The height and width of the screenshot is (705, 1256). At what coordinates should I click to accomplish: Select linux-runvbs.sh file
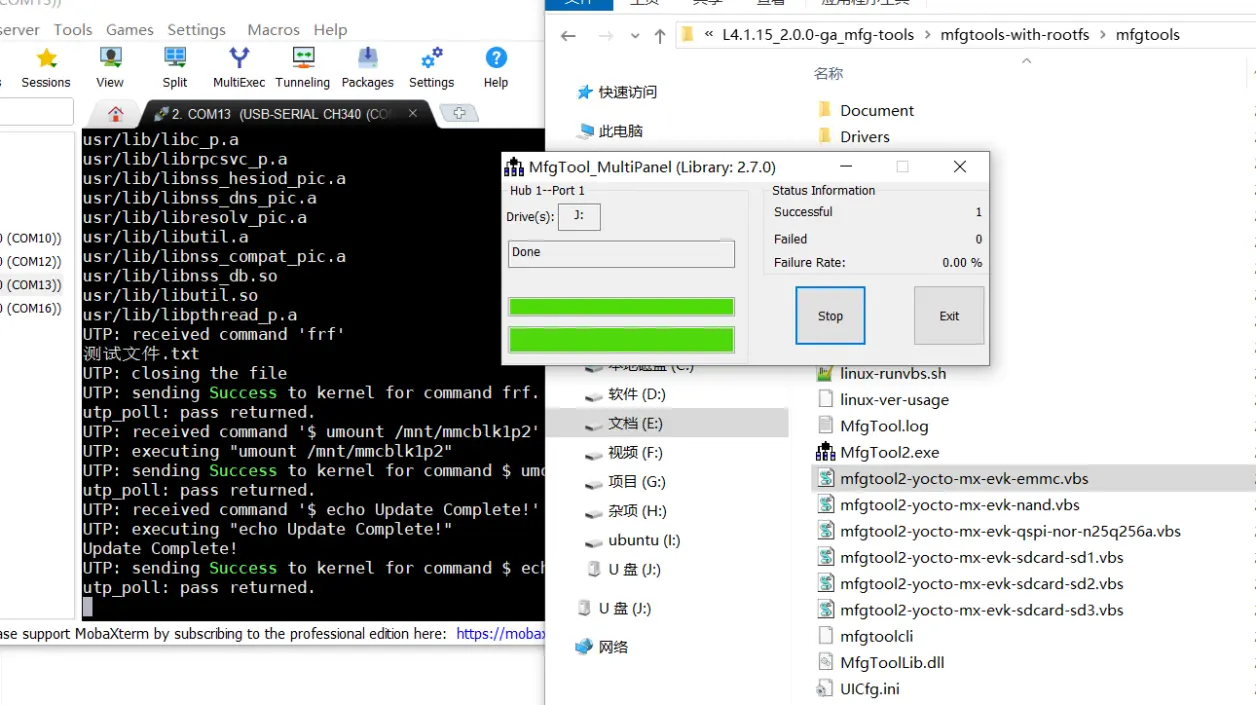(x=893, y=374)
